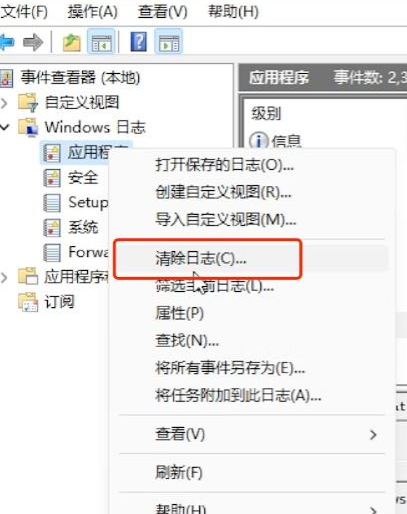This screenshot has height=514, width=407.
Task: Expand the 应用程序和服务 tree node
Action: tap(4, 277)
